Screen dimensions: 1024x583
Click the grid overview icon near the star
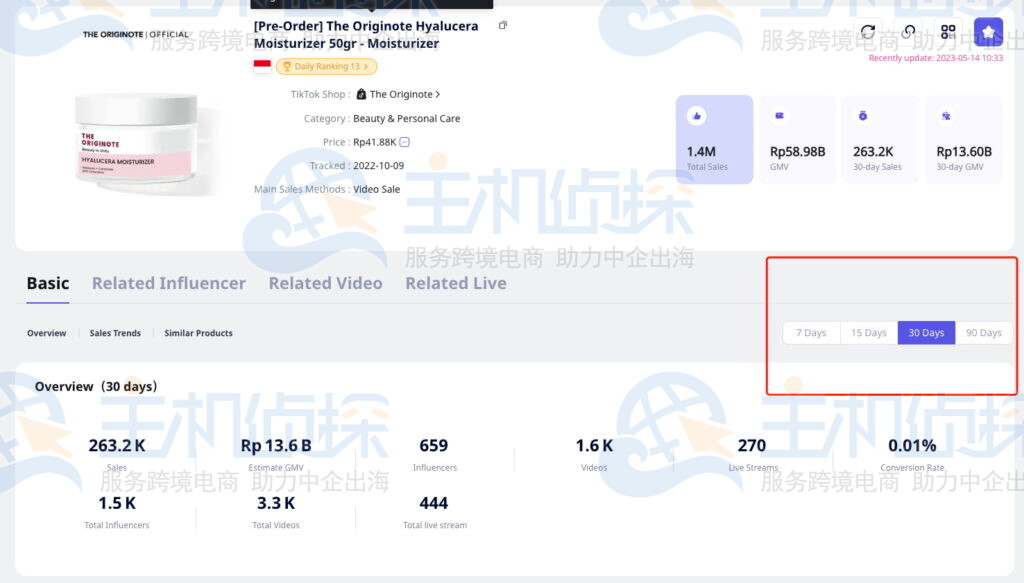[x=948, y=31]
